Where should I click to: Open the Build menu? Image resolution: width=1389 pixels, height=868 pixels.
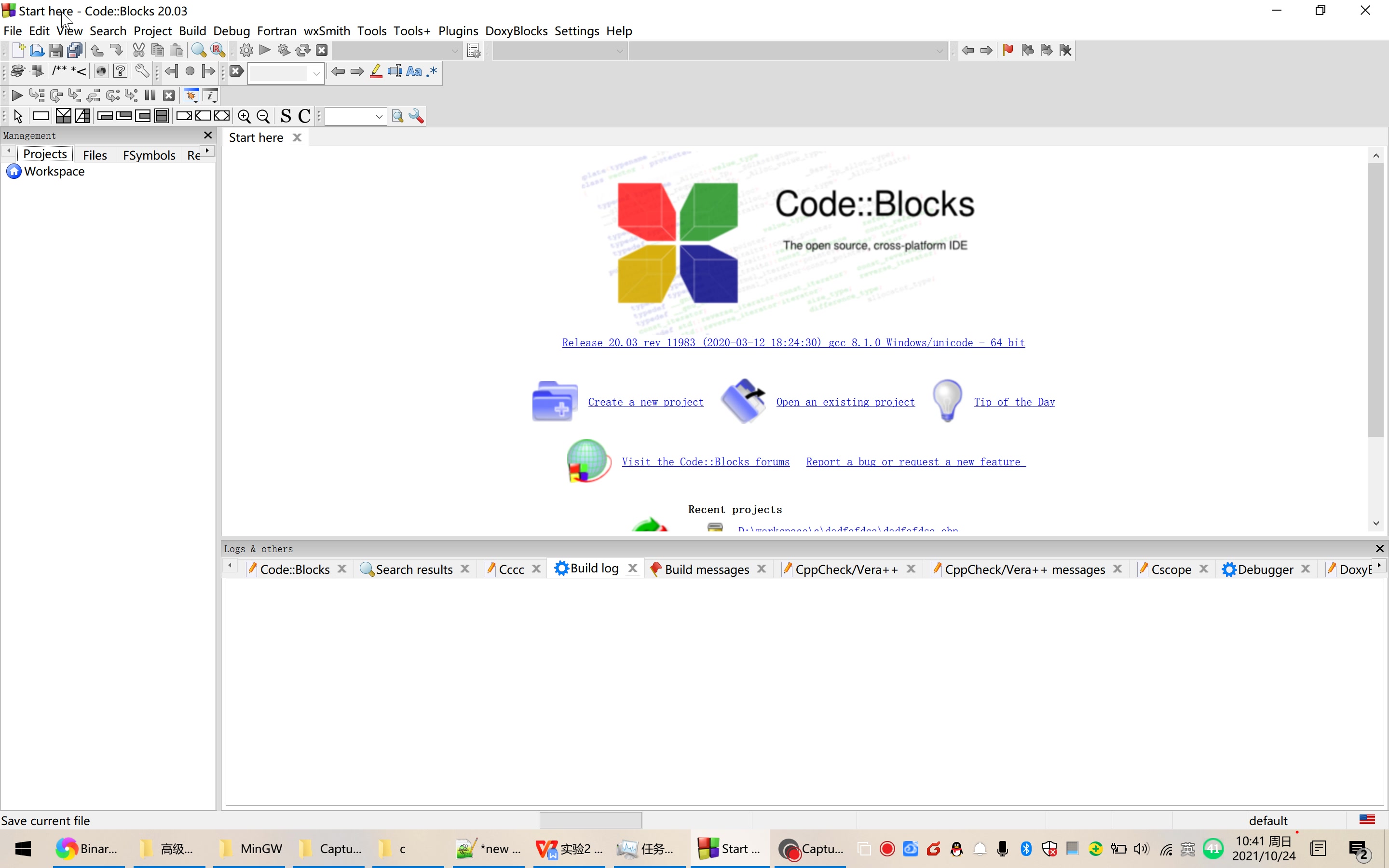[x=192, y=30]
